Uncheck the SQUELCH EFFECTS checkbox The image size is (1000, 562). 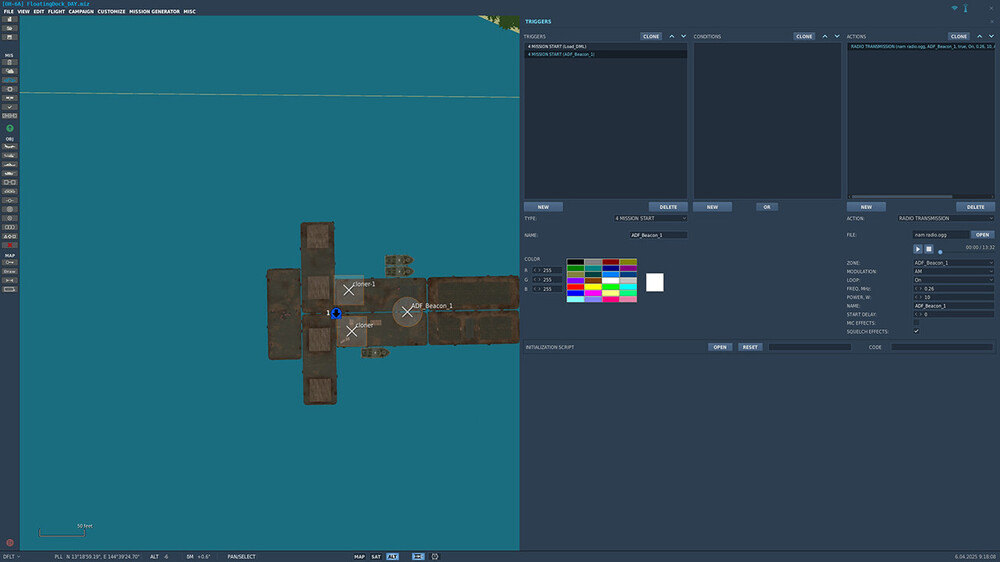point(916,331)
